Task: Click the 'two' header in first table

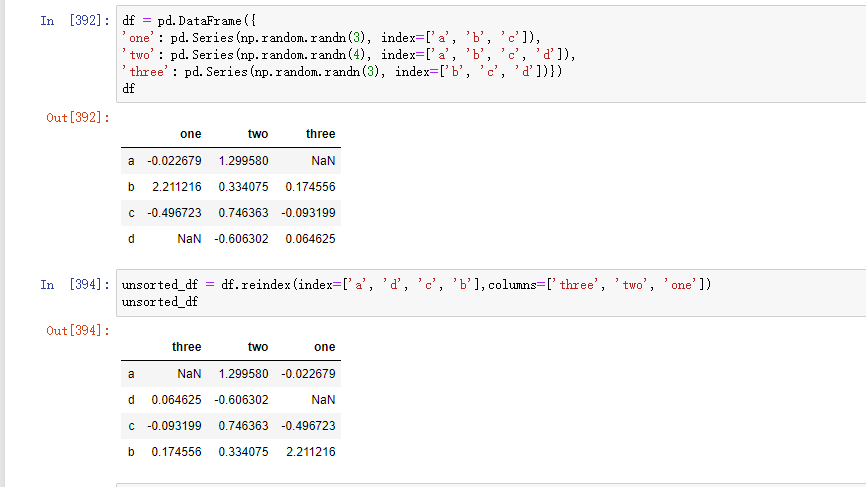Action: [x=257, y=134]
